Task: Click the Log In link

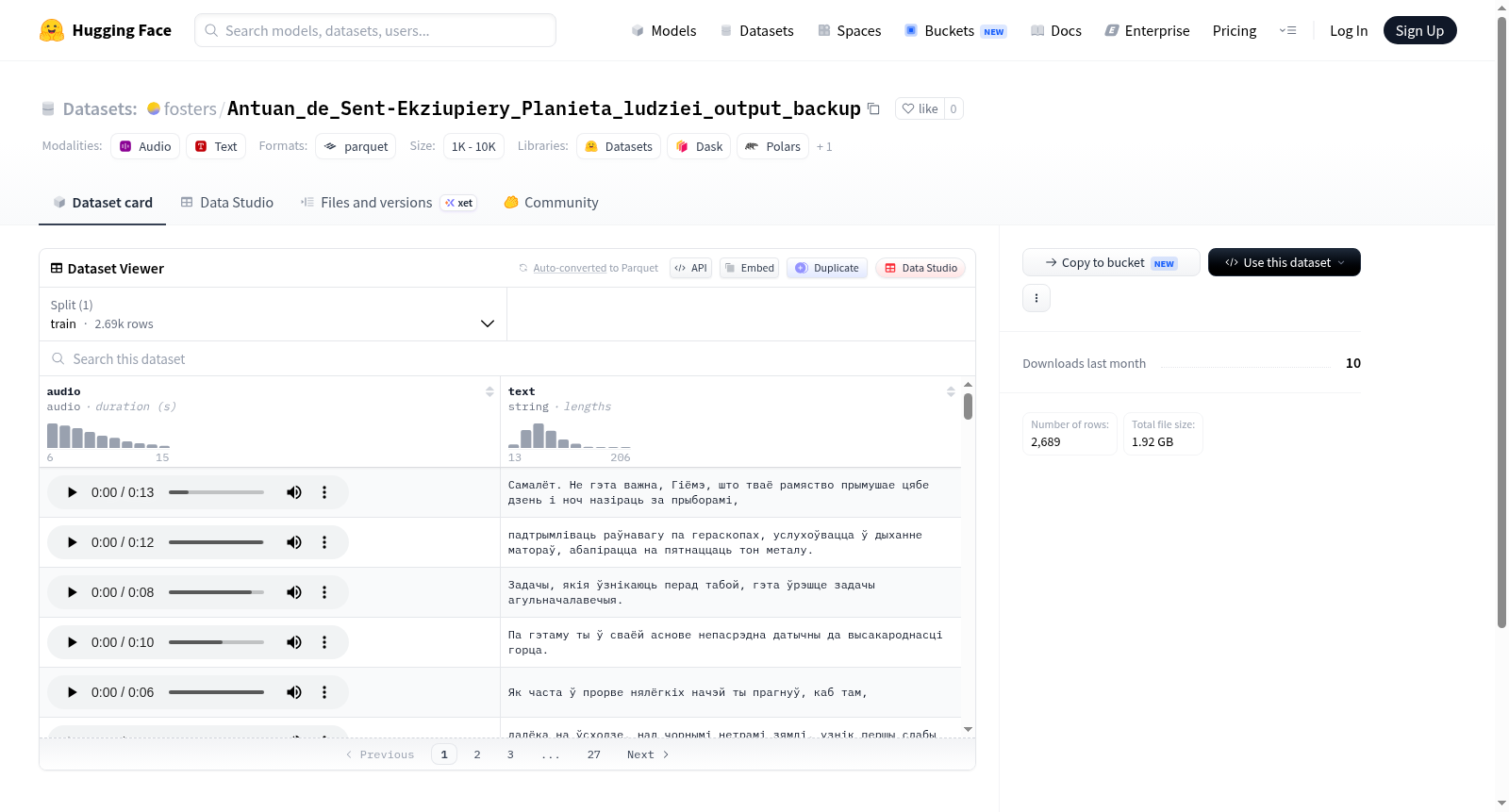Action: 1349,30
